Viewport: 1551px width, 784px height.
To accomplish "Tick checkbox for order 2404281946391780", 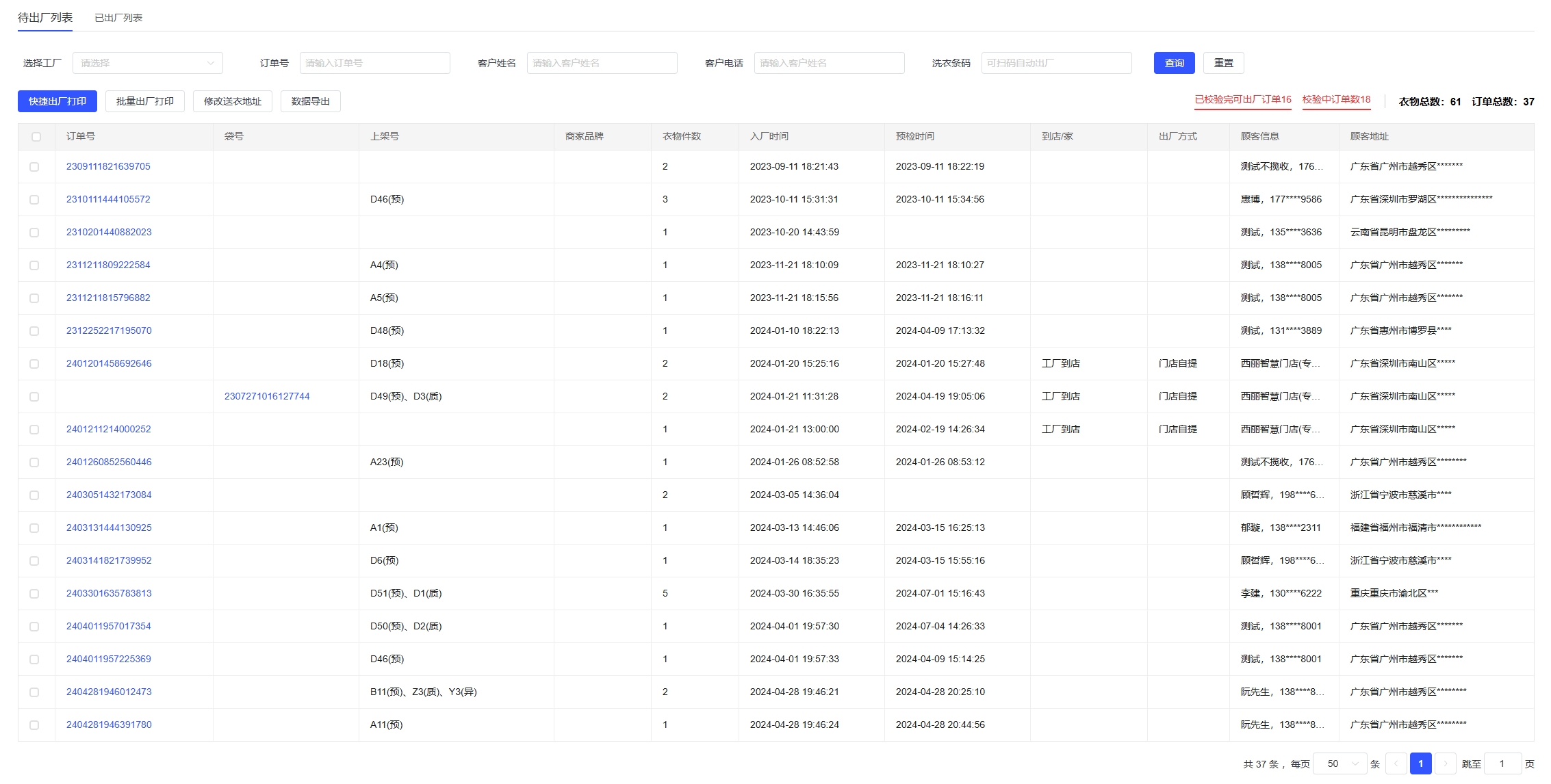I will click(34, 725).
